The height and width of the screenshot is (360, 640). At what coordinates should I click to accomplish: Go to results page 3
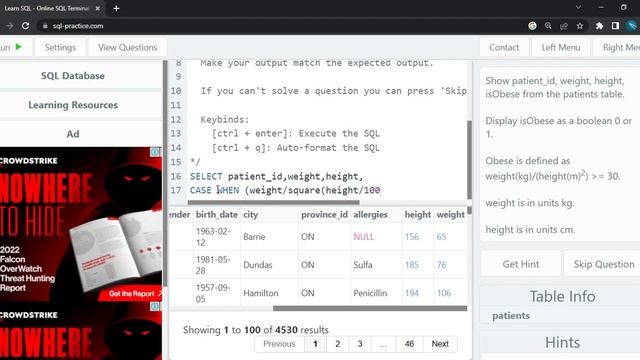coord(360,344)
